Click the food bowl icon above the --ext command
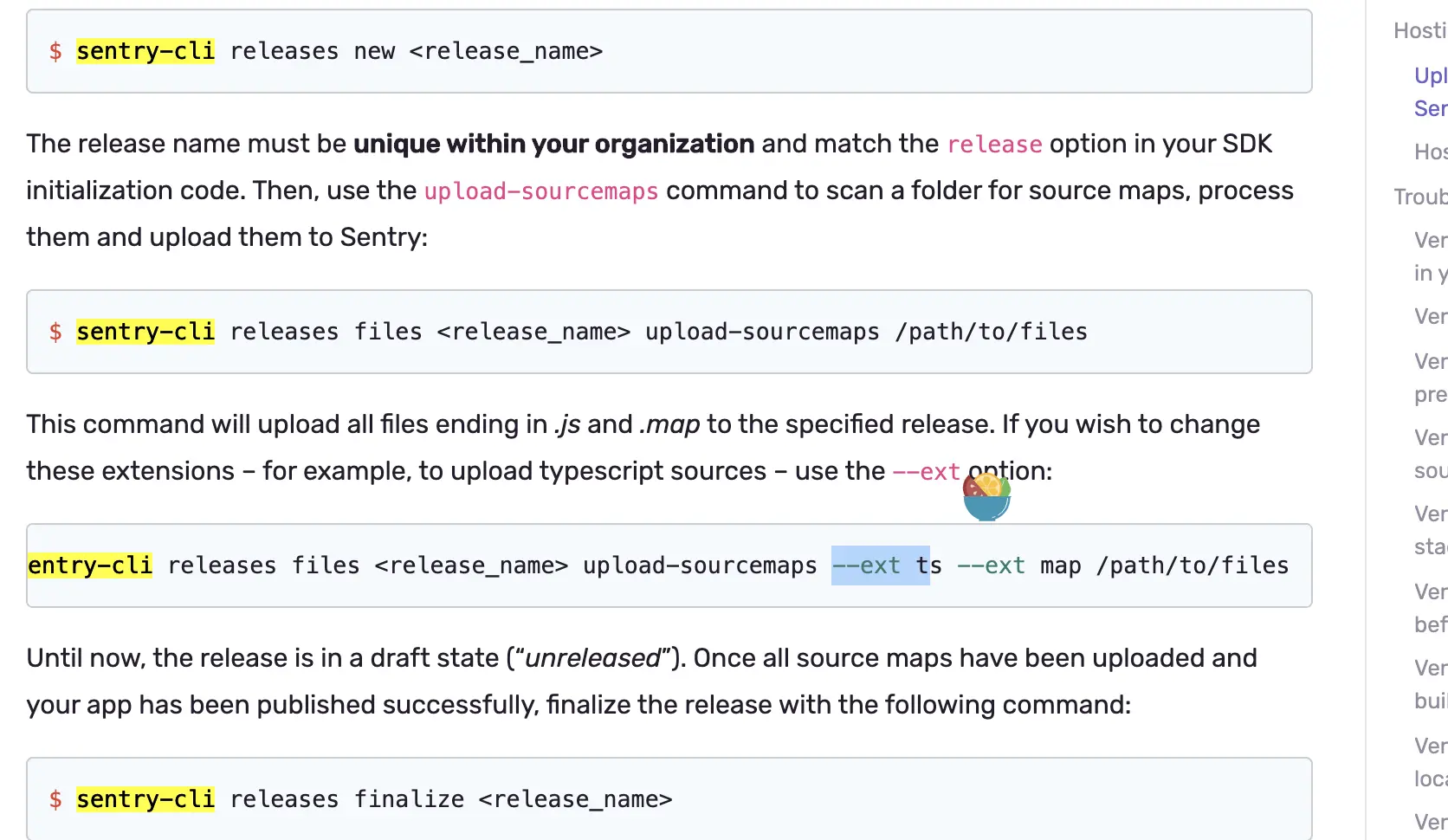1448x840 pixels. tap(987, 496)
